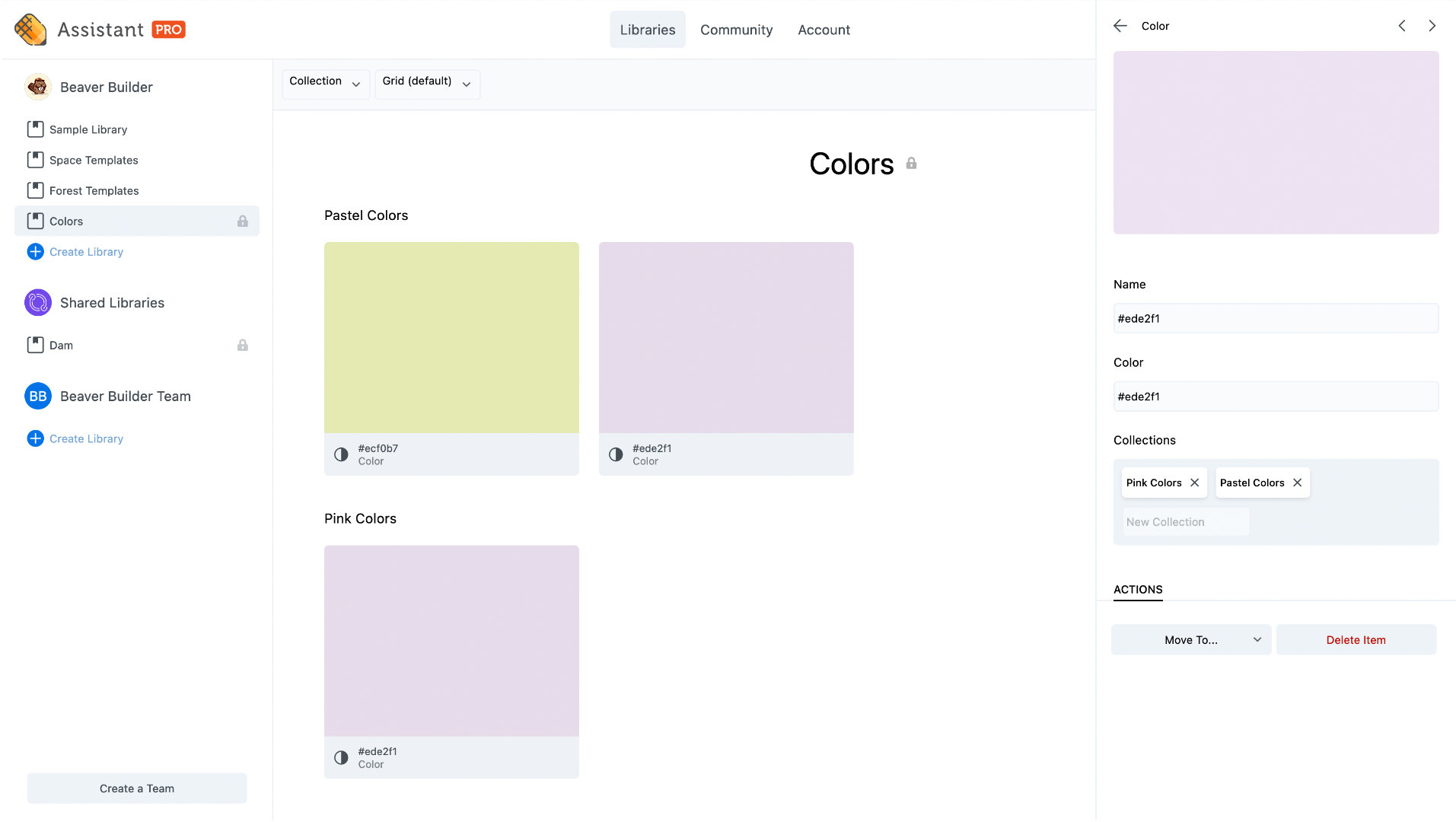Click the Beaver Builder avatar icon
This screenshot has height=822, width=1456.
point(37,86)
